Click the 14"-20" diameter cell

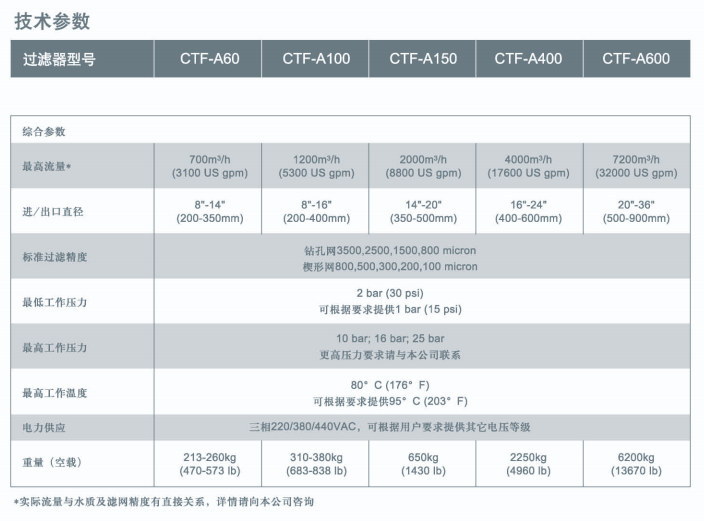423,211
